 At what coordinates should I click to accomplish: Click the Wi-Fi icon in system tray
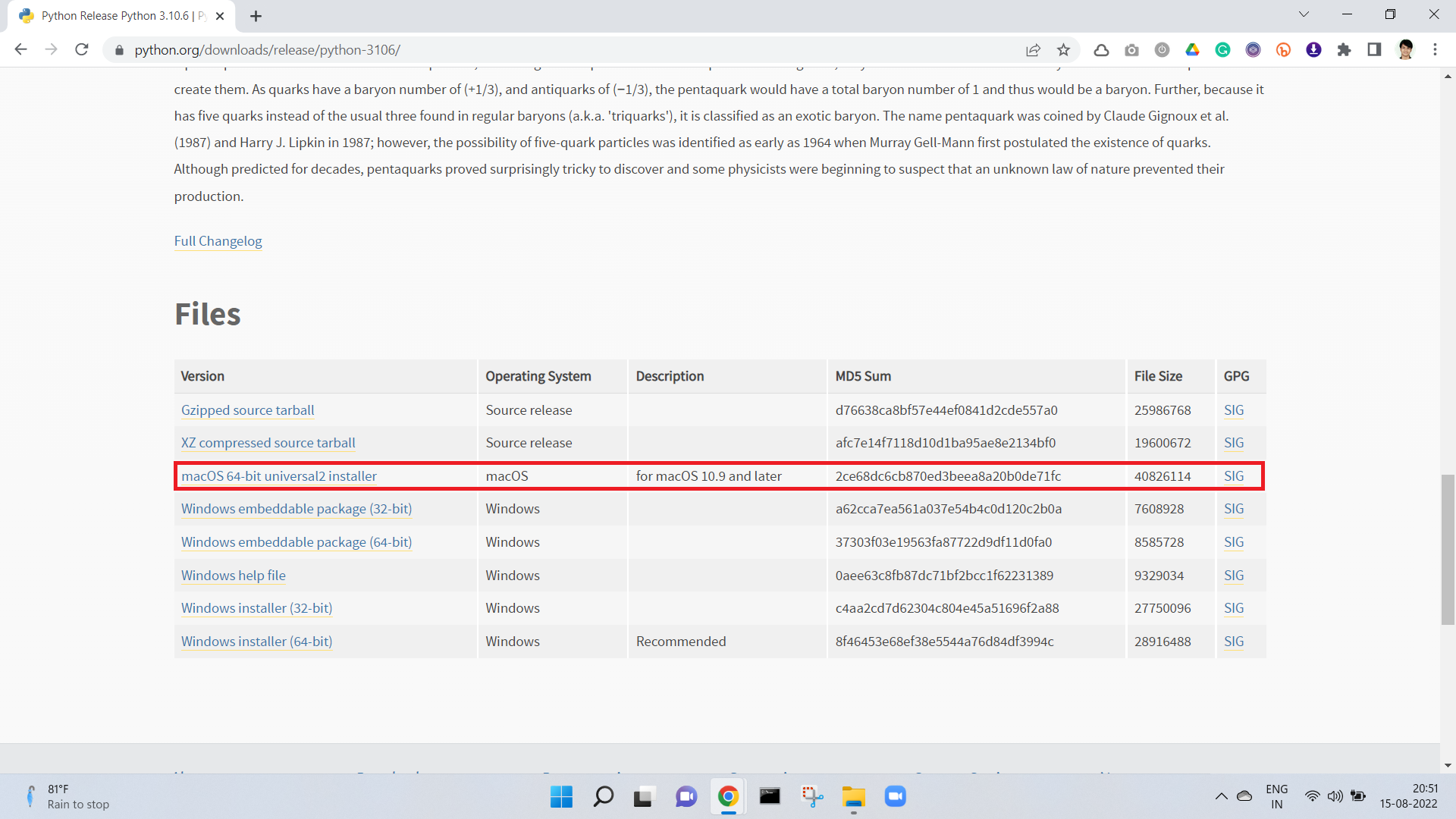pos(1313,796)
